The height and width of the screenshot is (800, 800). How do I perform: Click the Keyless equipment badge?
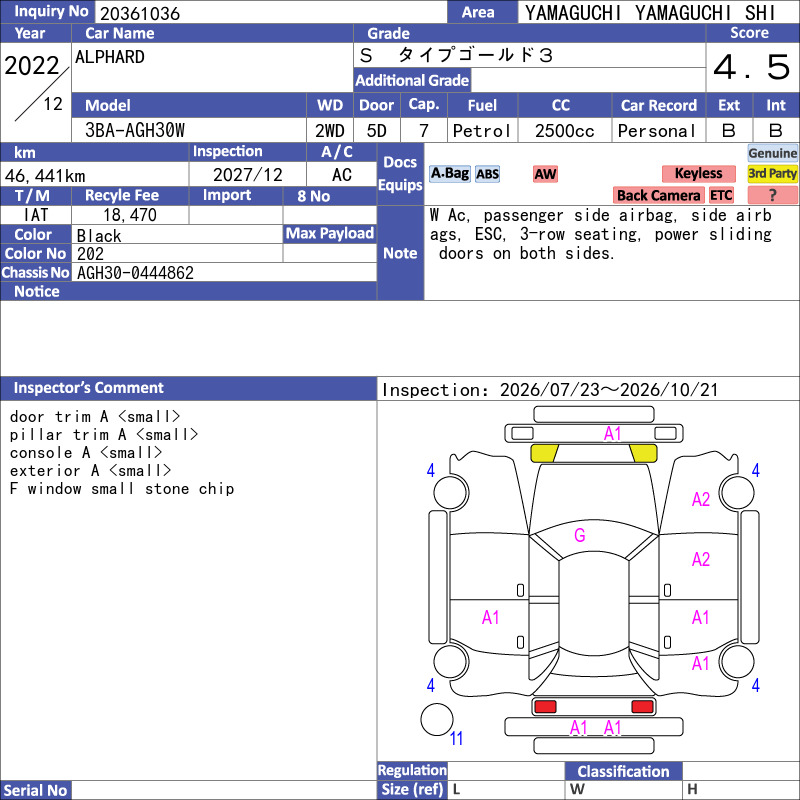click(x=698, y=174)
